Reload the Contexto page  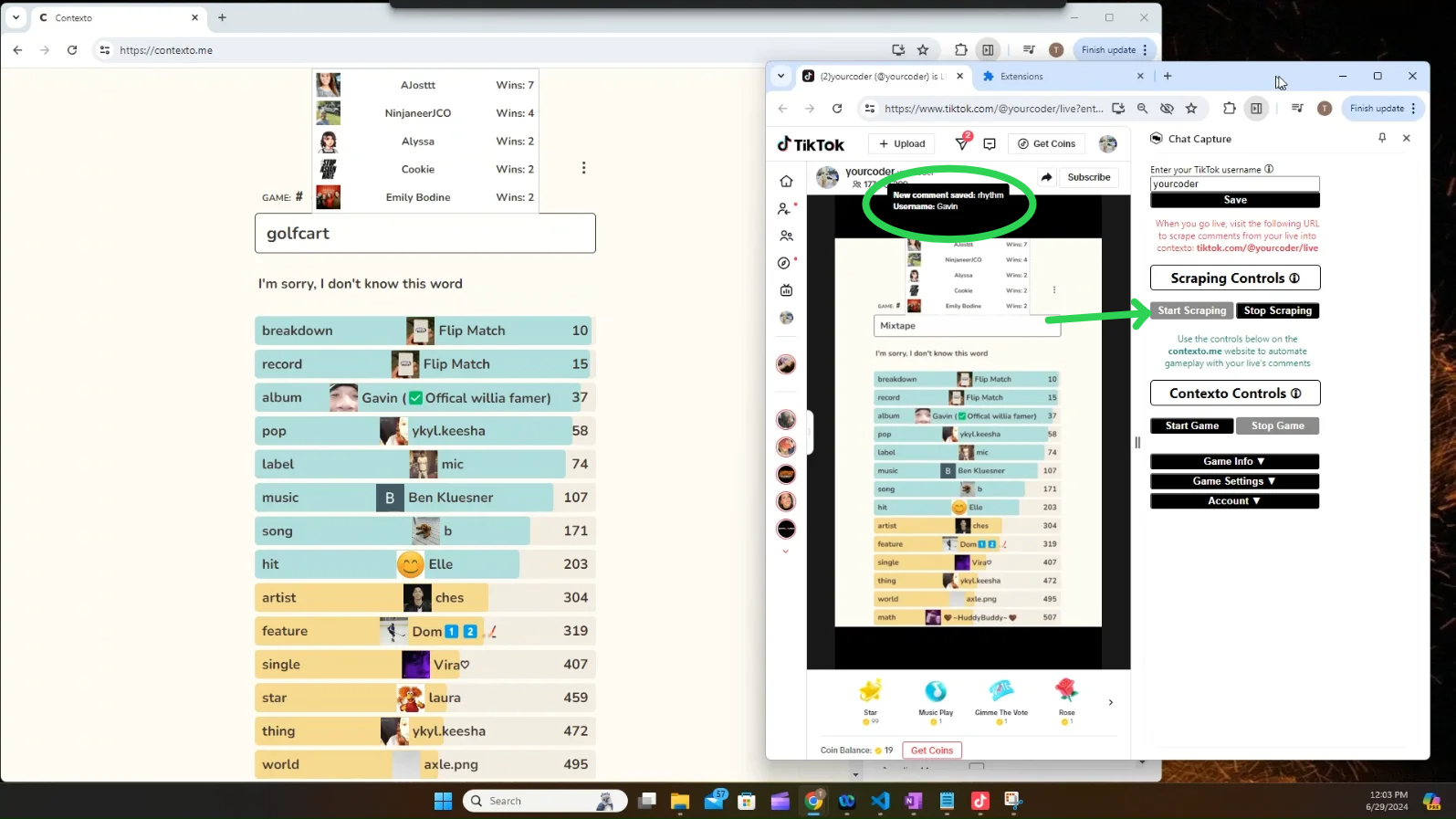72,50
